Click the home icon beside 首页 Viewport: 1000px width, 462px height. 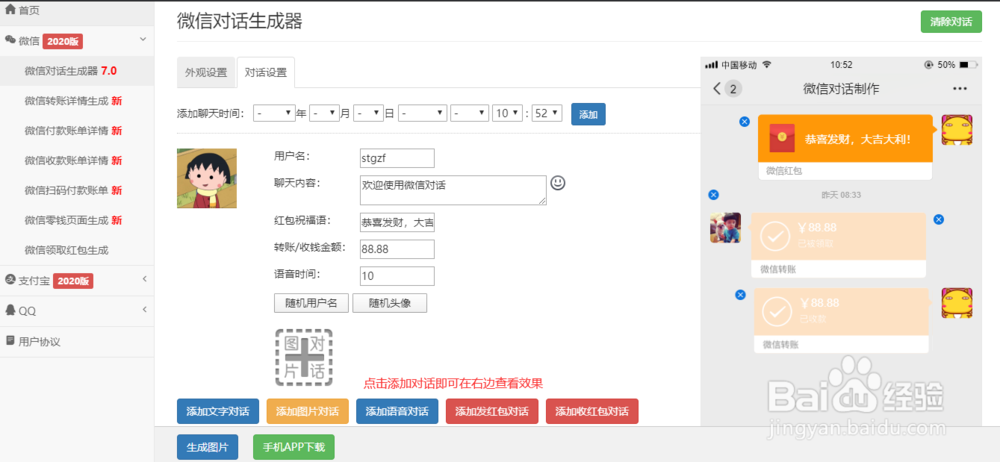coord(10,10)
